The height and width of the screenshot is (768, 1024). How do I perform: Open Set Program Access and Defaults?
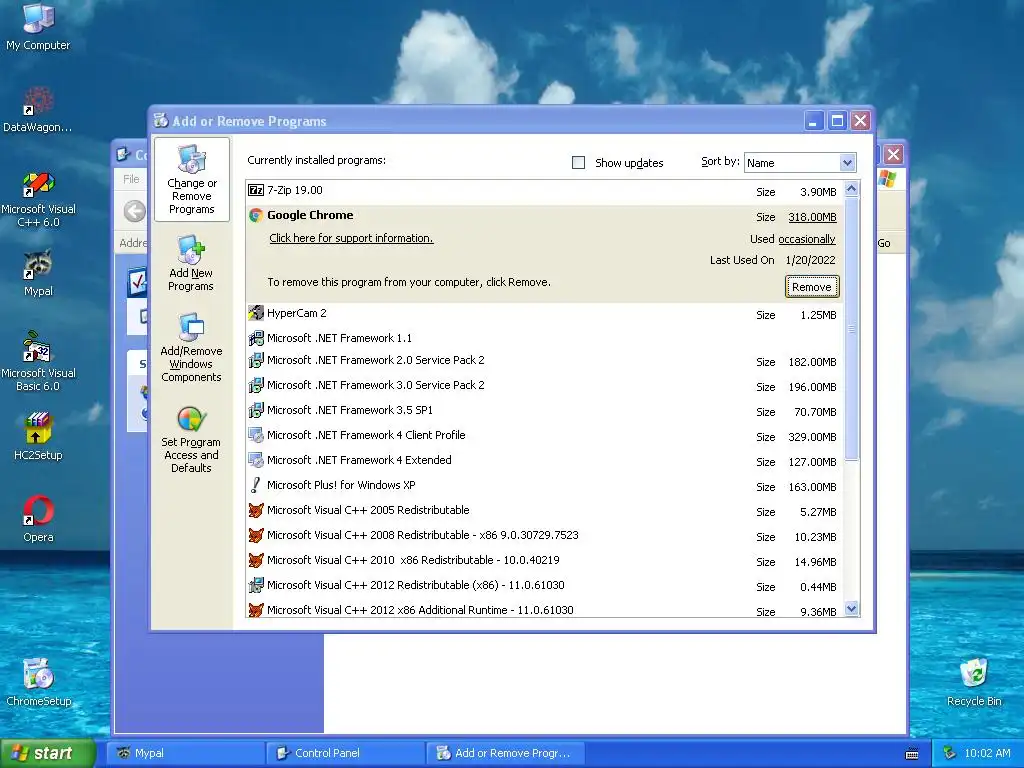pos(191,440)
